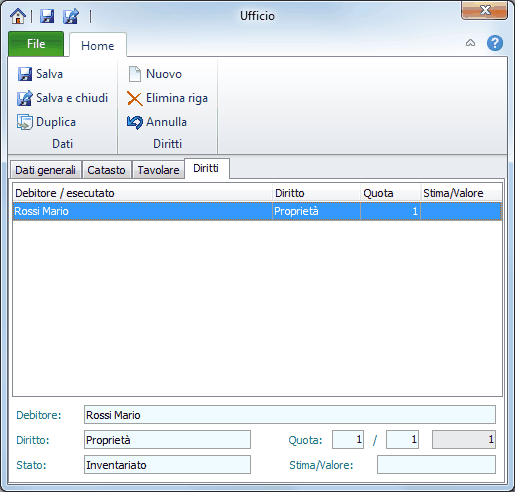Viewport: 515px width, 492px height.
Task: Click the quick-access save and close icon
Action: click(x=71, y=16)
